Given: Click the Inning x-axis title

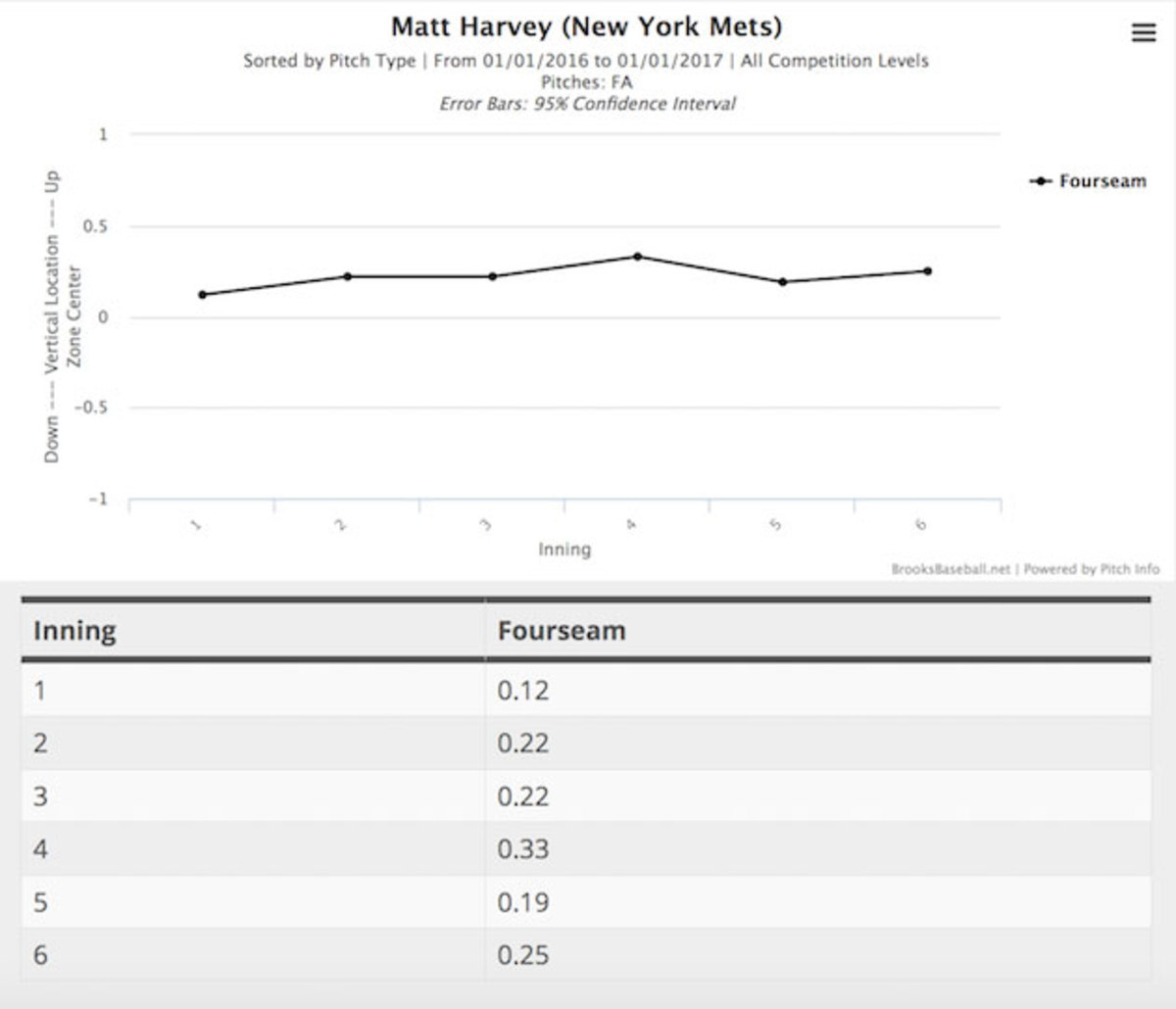Looking at the screenshot, I should click(x=564, y=550).
